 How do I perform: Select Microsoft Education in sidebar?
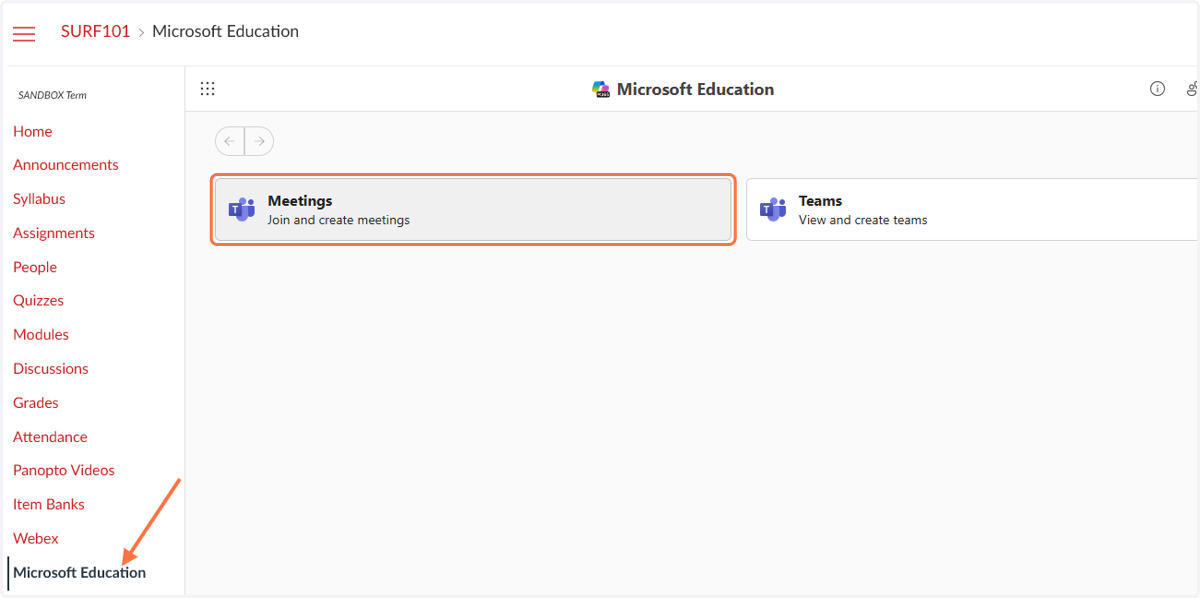[x=80, y=572]
